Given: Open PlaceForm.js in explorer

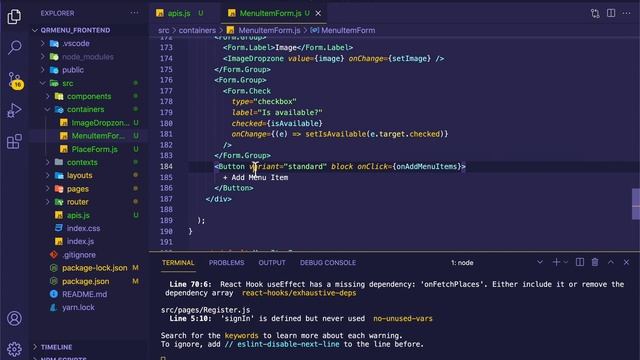Looking at the screenshot, I should coord(94,149).
